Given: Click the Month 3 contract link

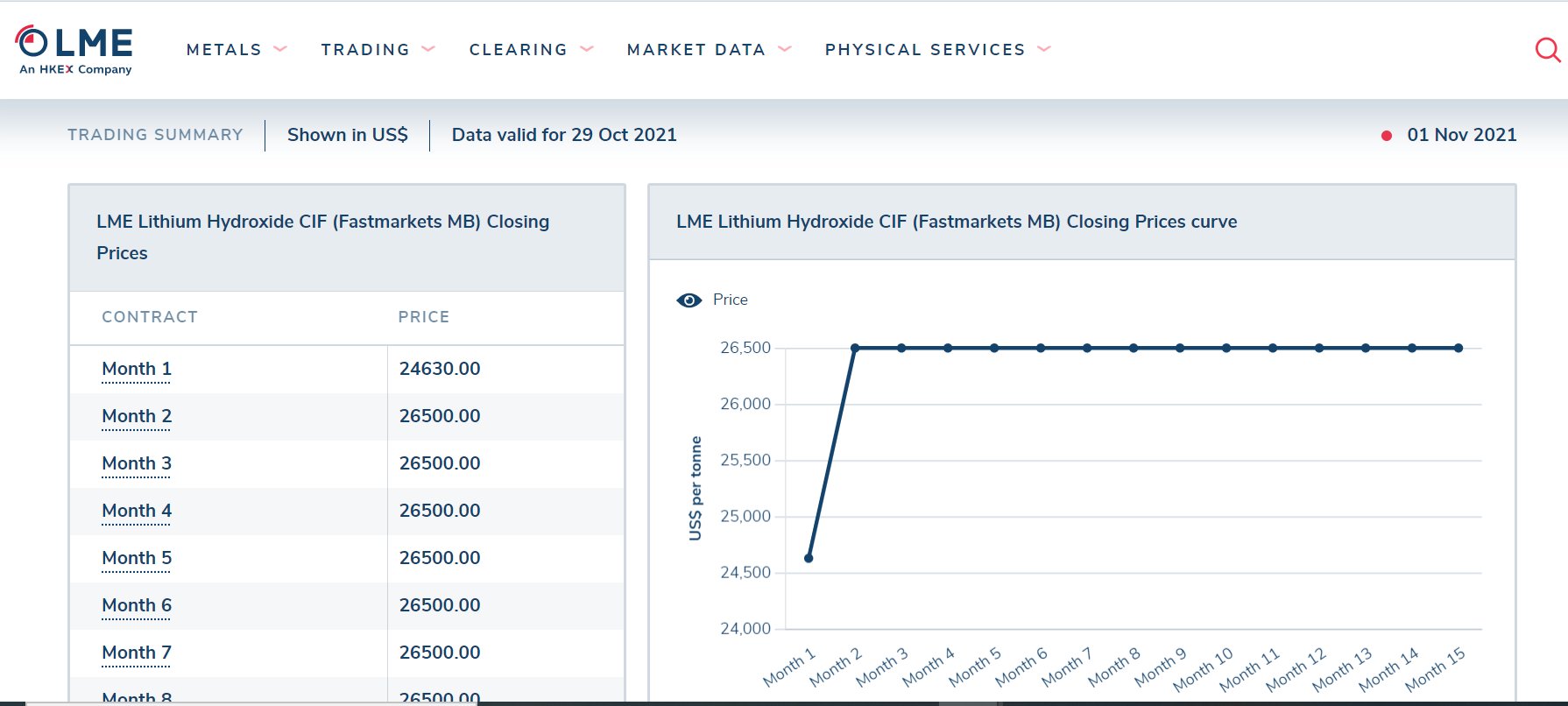Looking at the screenshot, I should pos(137,463).
